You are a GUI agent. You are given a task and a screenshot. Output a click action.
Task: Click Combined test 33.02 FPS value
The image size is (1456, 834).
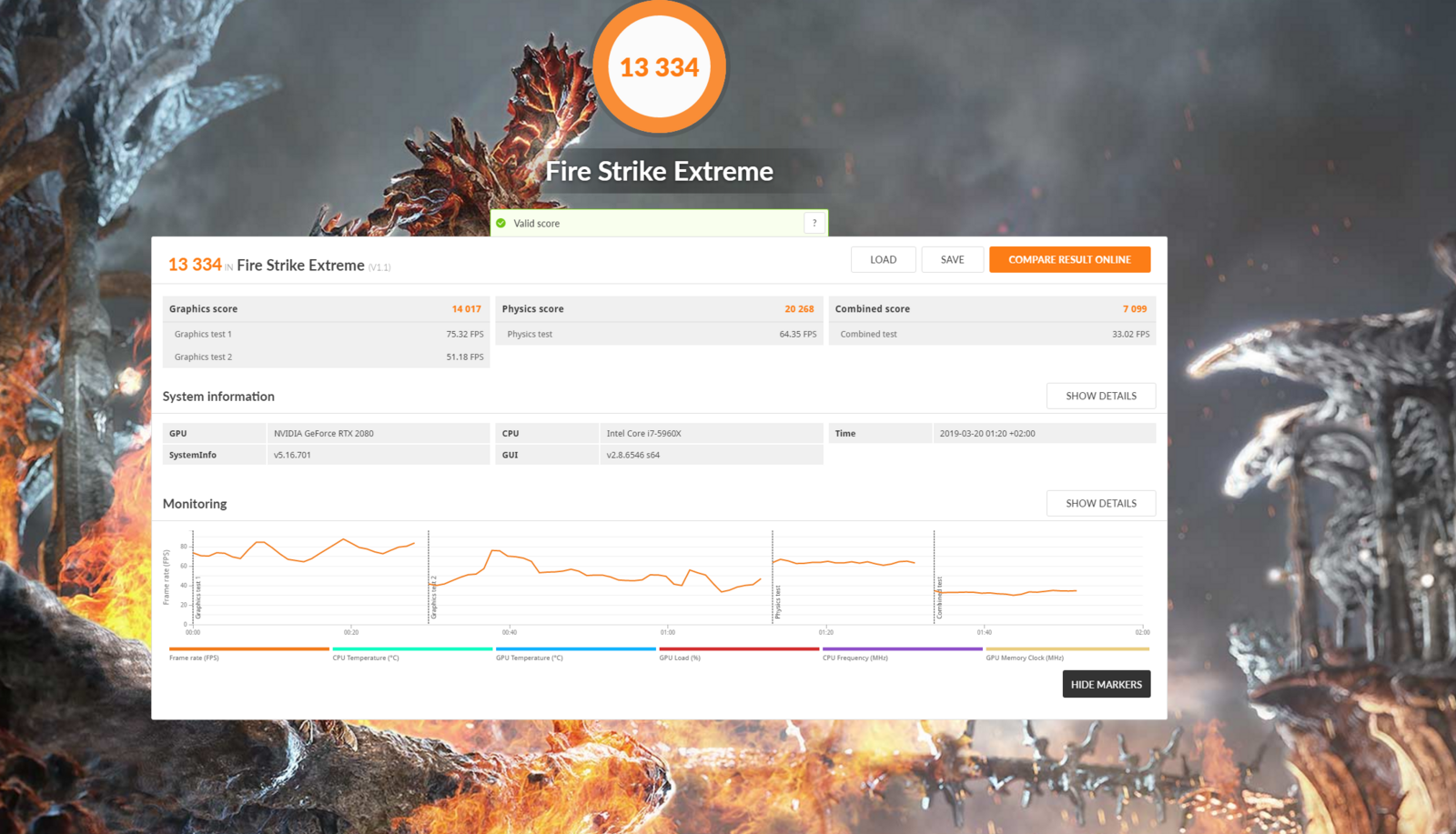pos(1131,334)
